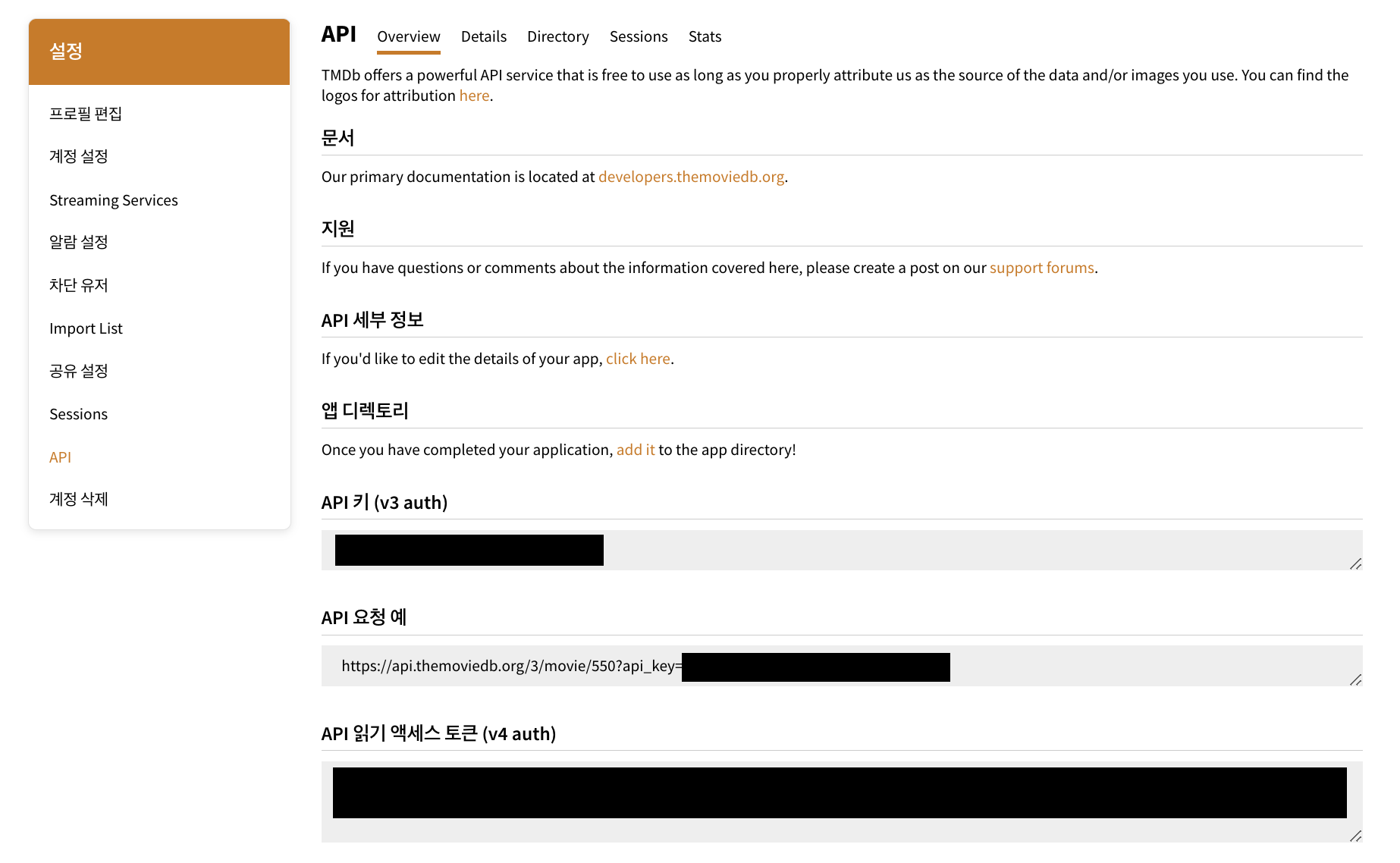This screenshot has width=1400, height=863.
Task: Grab the resize handle of v4 token field
Action: pos(1356,836)
